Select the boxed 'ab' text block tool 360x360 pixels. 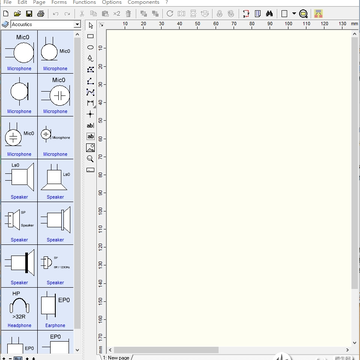tap(90, 136)
